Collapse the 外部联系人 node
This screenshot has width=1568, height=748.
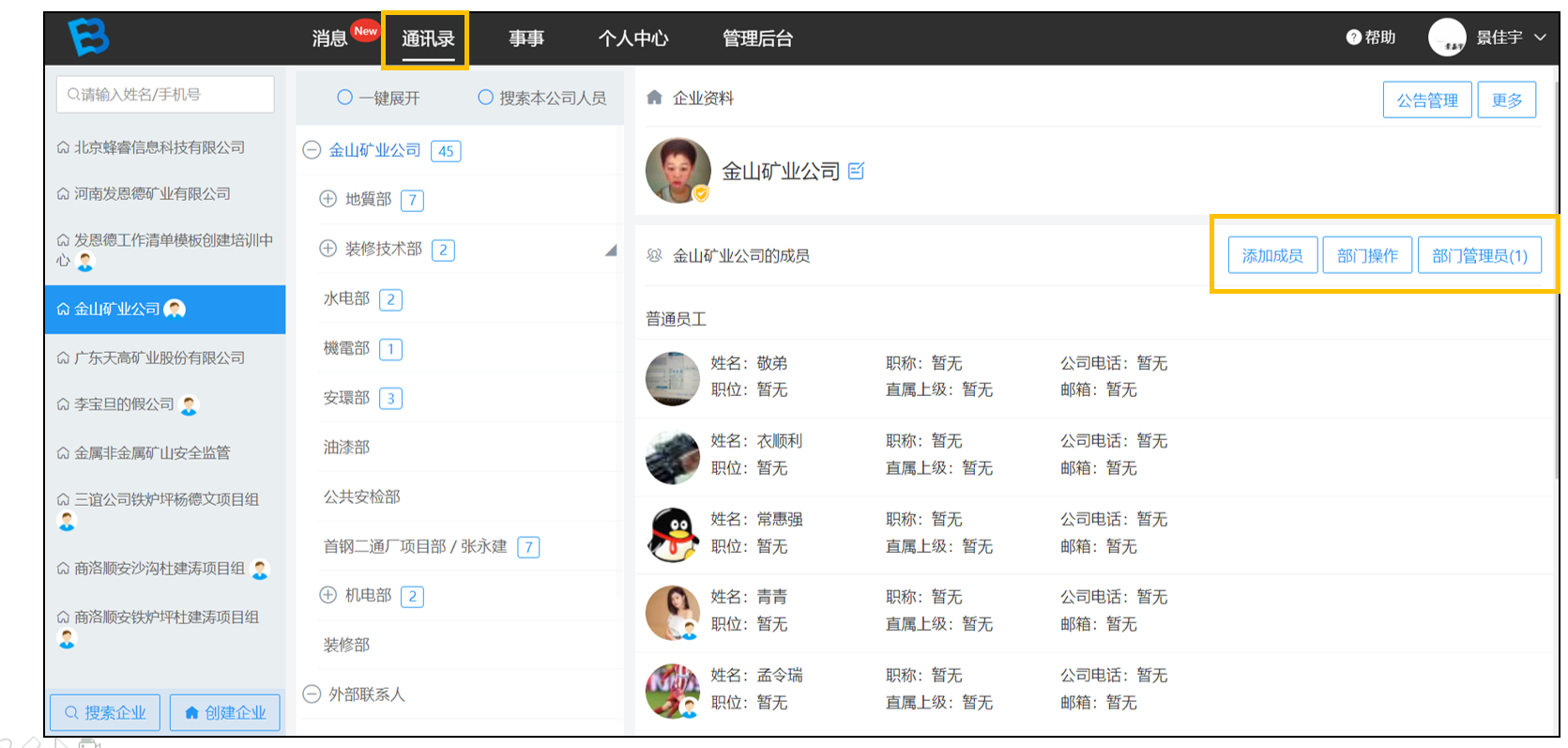[x=312, y=695]
